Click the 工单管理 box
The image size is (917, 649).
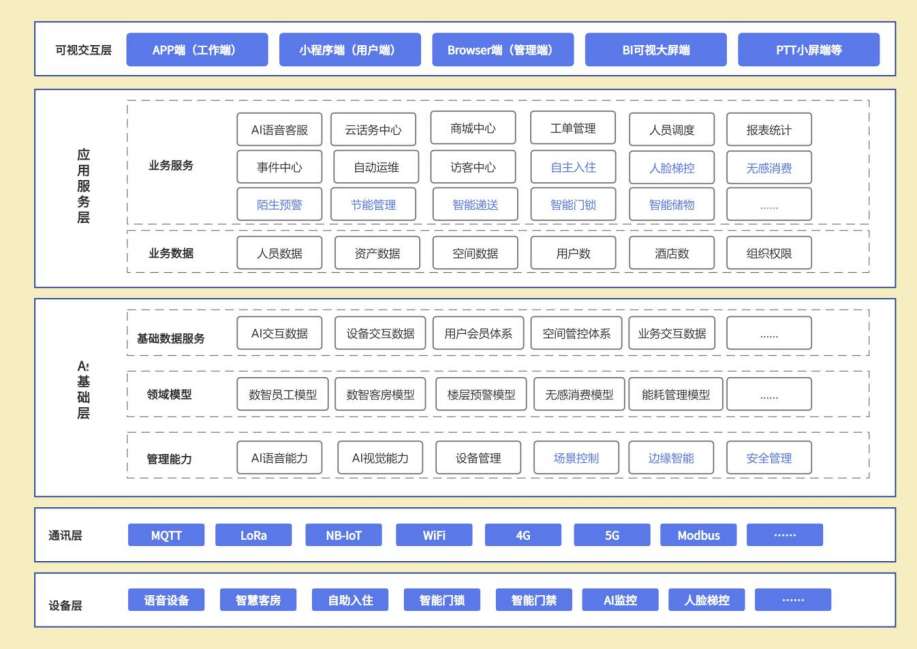click(x=572, y=129)
